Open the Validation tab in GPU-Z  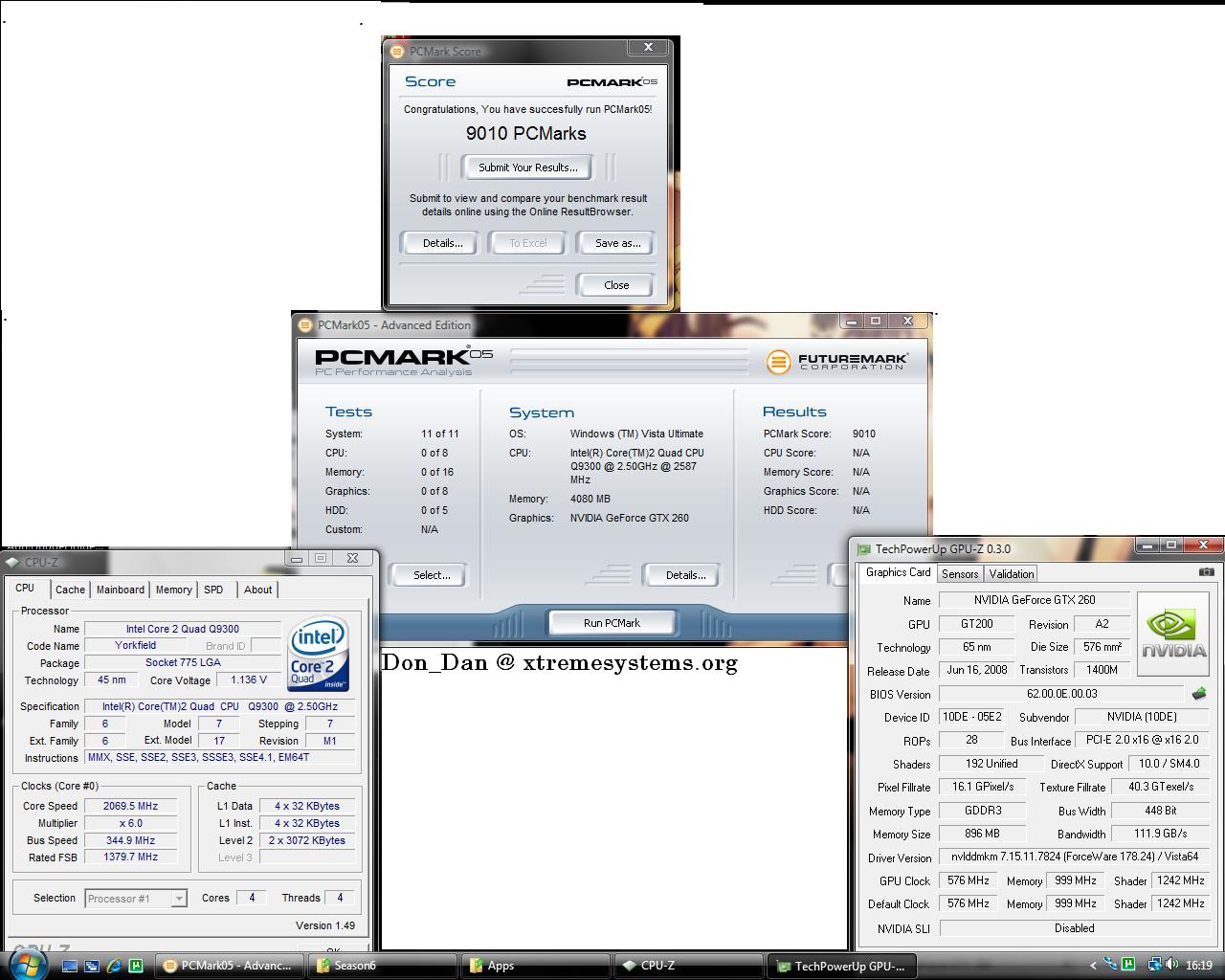coord(1012,574)
